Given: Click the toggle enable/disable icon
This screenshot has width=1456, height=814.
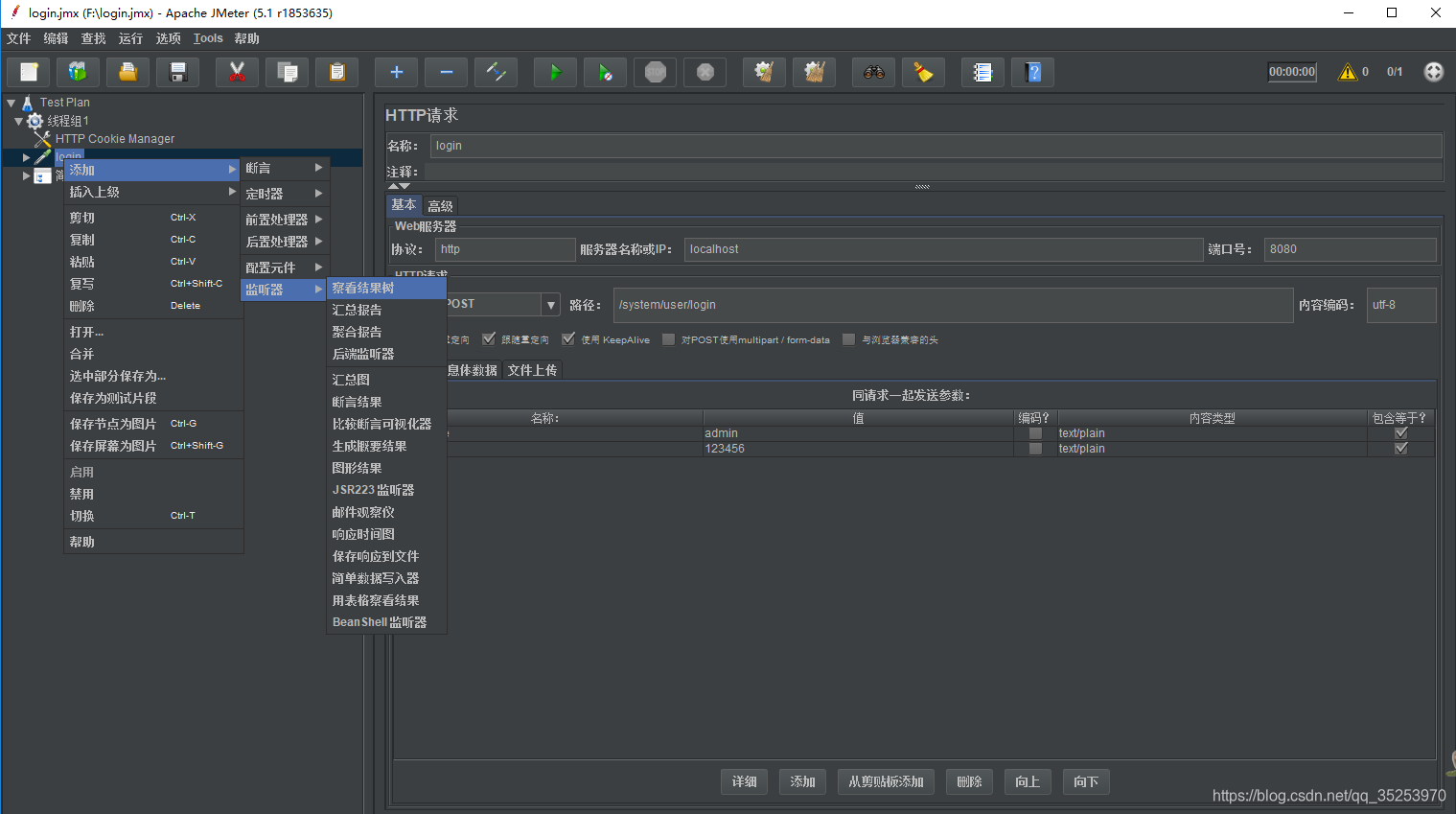Looking at the screenshot, I should pos(497,72).
